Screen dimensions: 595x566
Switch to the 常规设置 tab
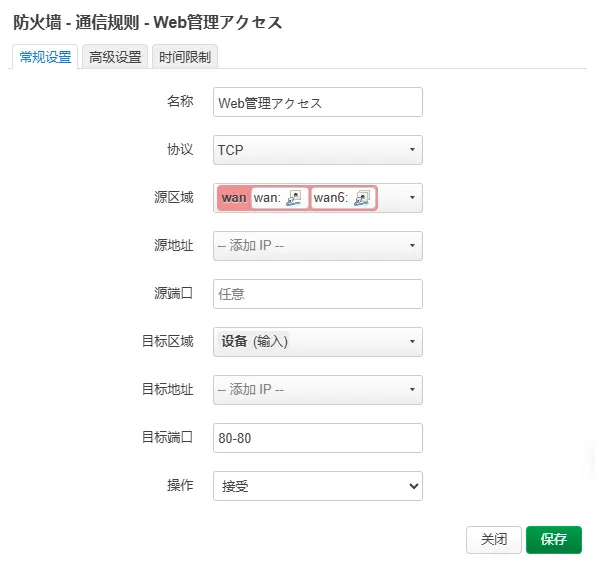45,57
